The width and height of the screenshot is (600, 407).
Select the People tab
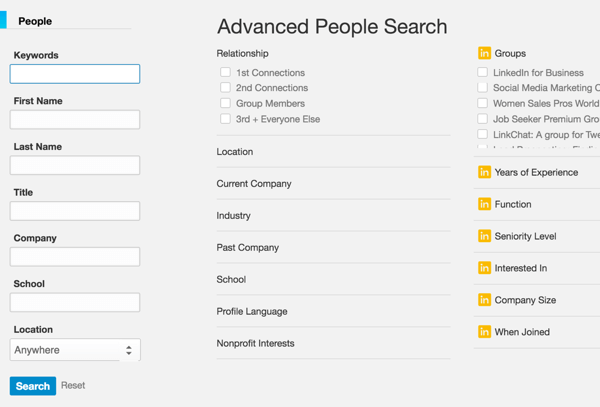(x=35, y=21)
